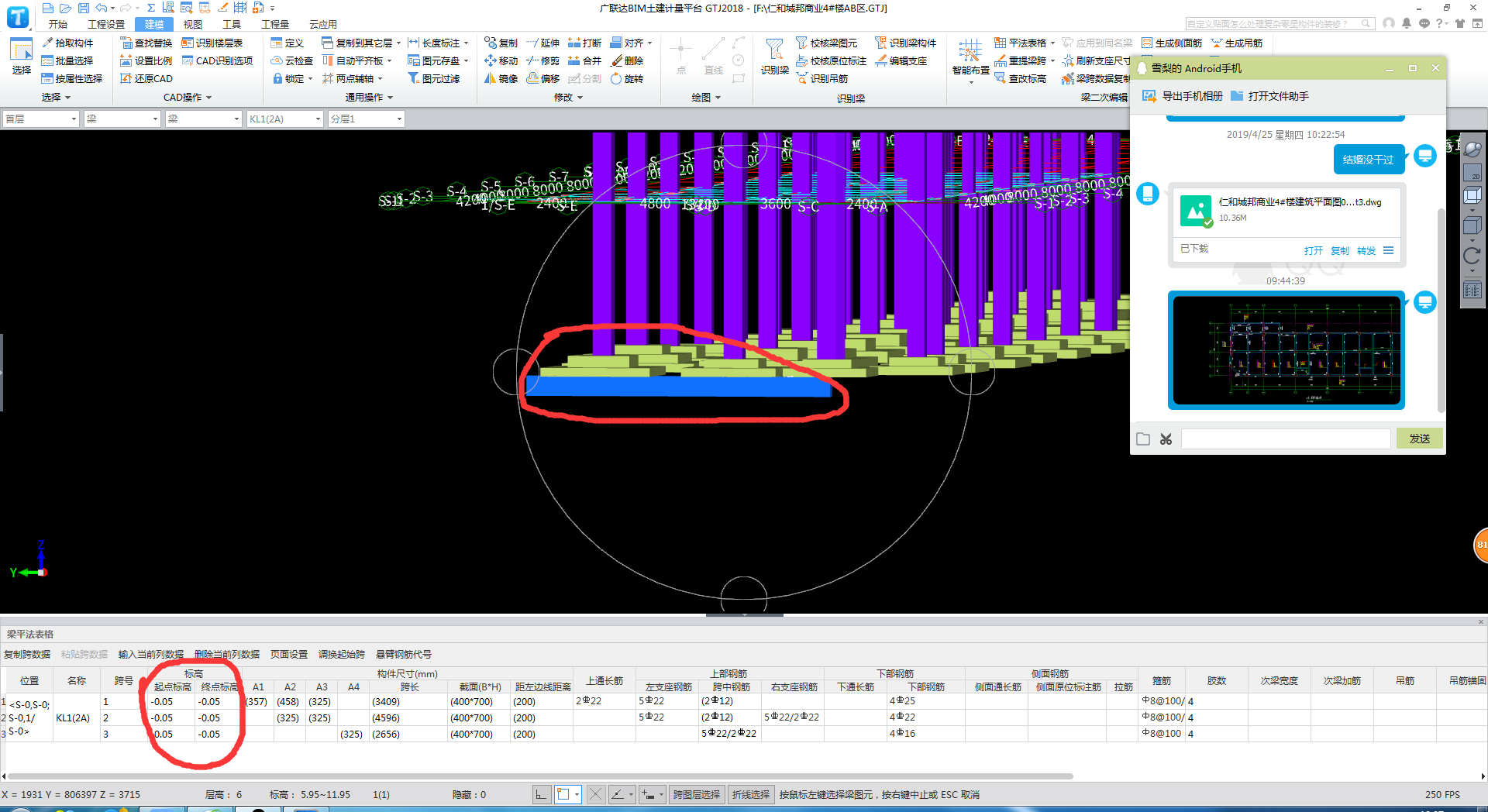Expand 复制到其它层 dropdown
Viewport: 1488px width, 812px height.
click(398, 43)
